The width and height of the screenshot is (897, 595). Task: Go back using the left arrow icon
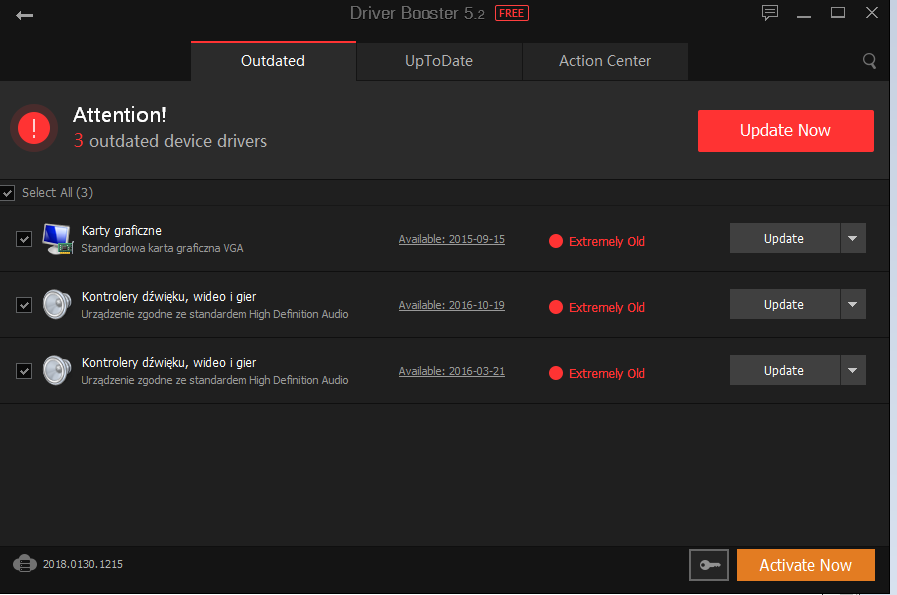point(25,15)
